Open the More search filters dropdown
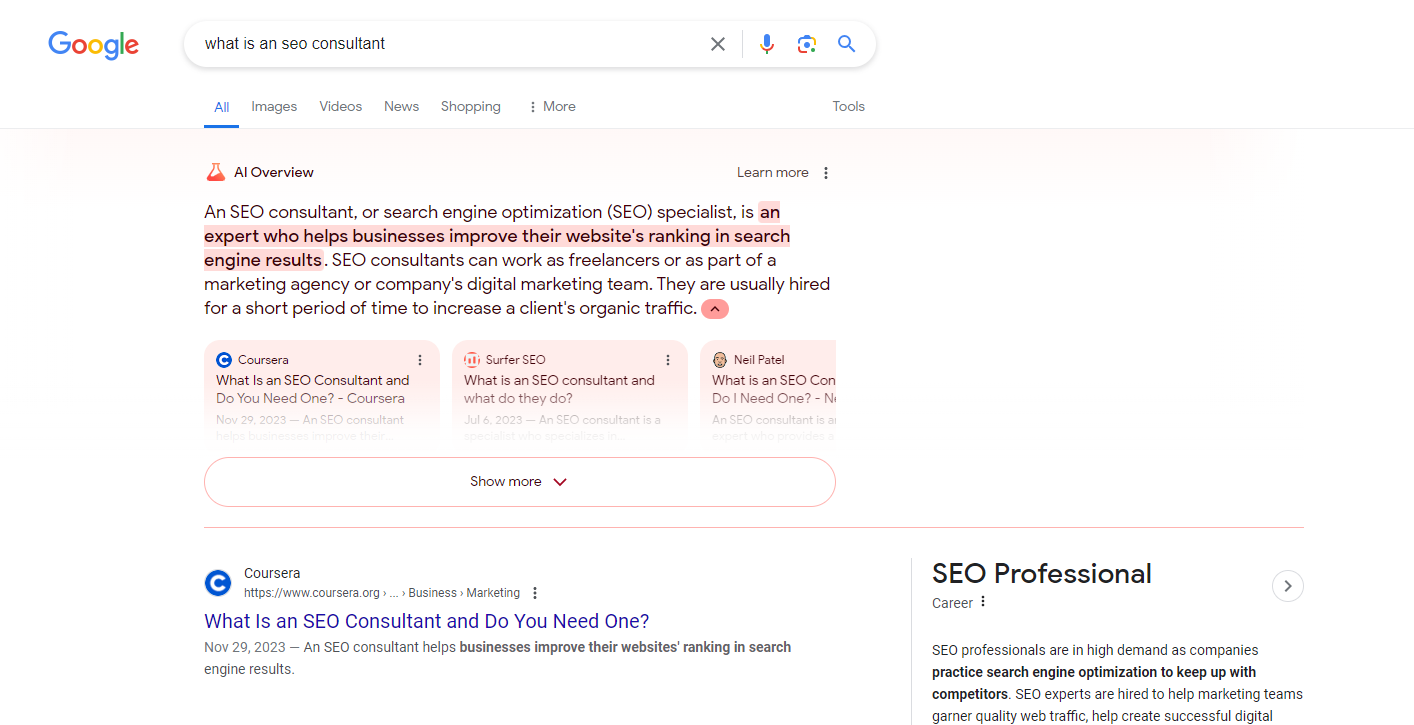 click(551, 106)
